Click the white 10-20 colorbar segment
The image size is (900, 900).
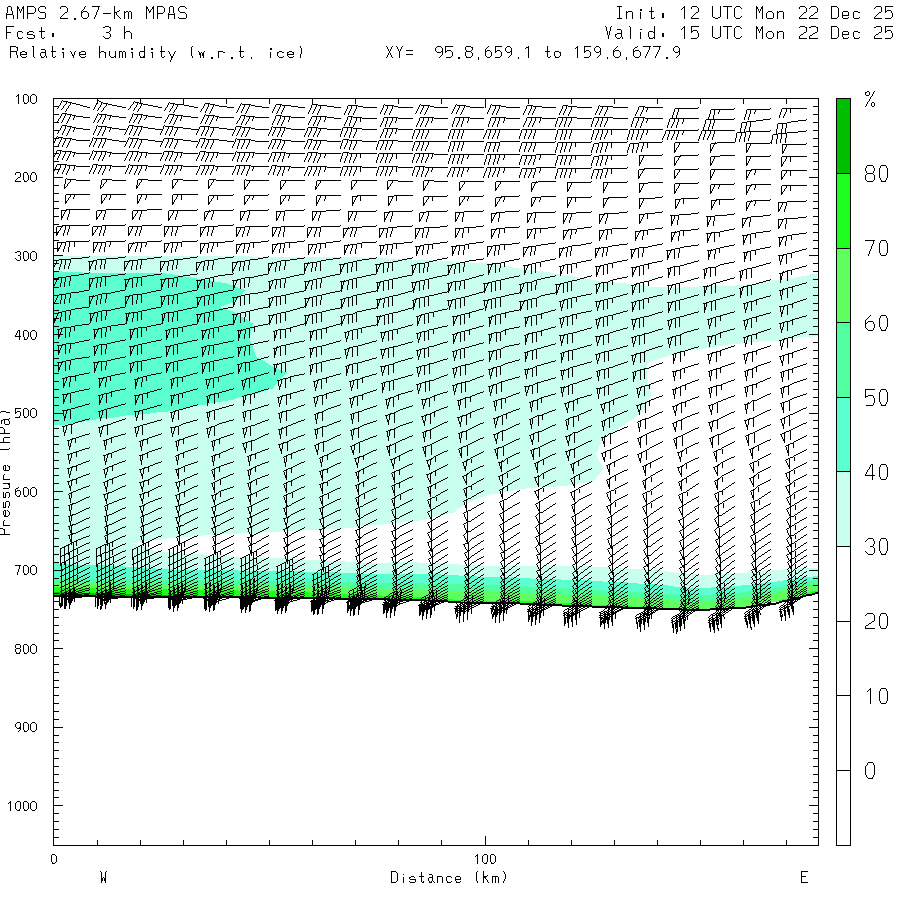843,658
